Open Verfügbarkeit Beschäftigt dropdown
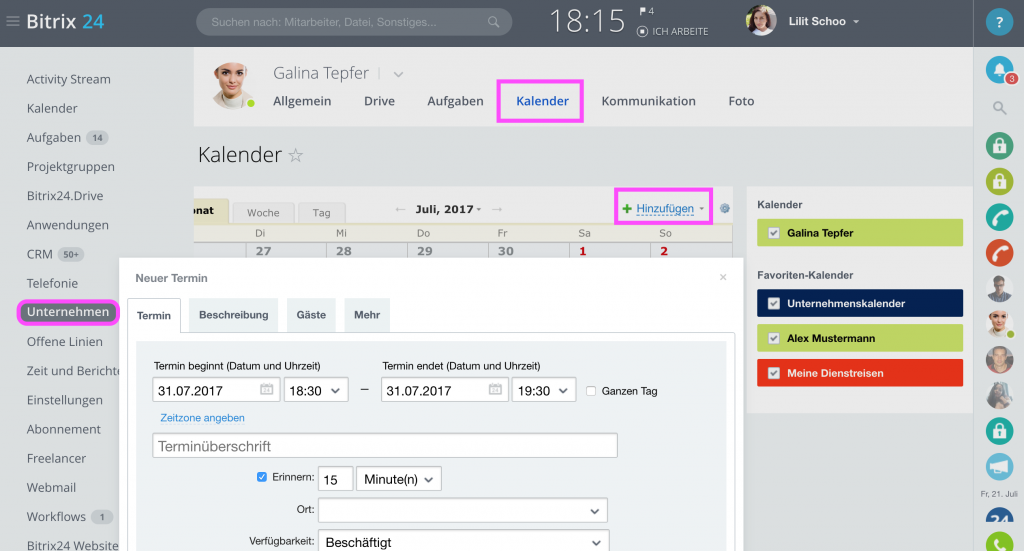 [464, 542]
